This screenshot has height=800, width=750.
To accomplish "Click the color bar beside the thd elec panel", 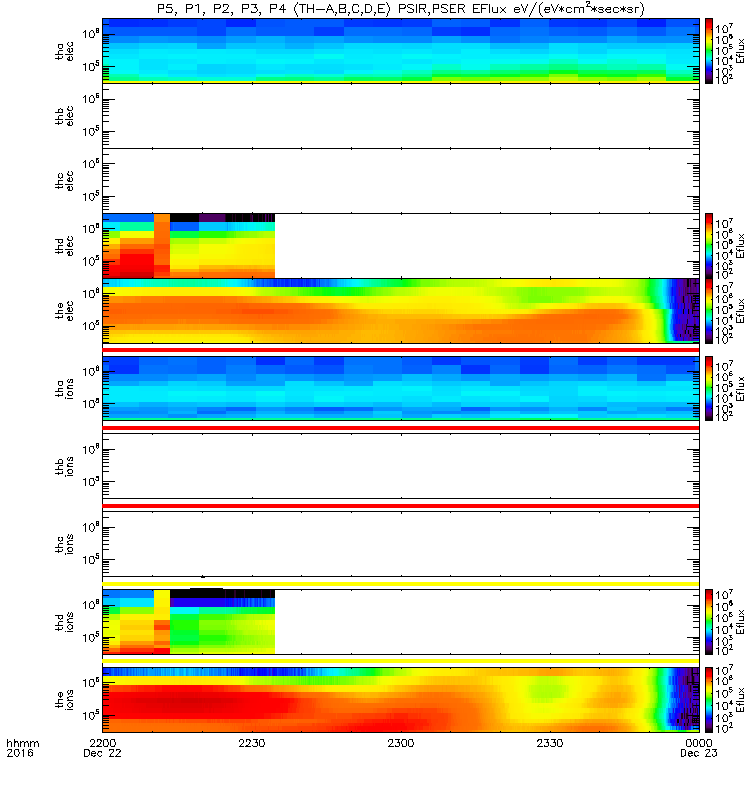I will 709,245.
